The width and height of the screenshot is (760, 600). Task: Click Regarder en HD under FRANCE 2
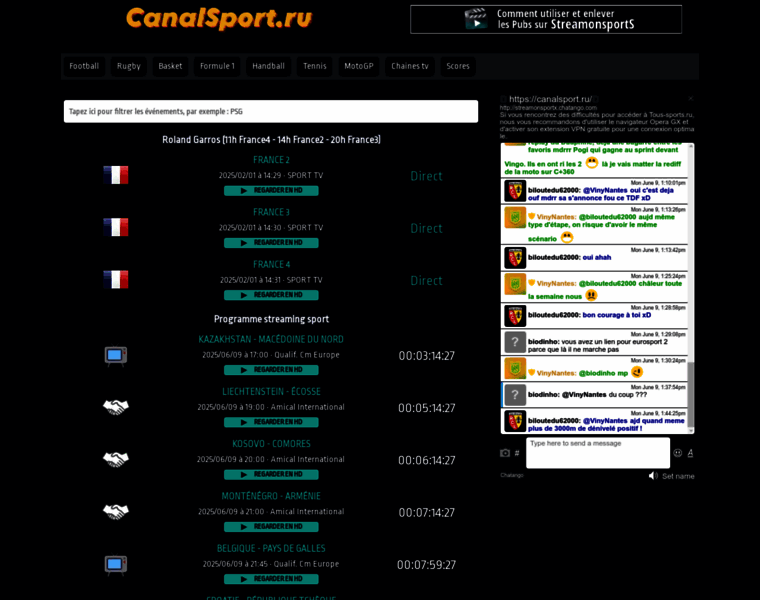(271, 190)
